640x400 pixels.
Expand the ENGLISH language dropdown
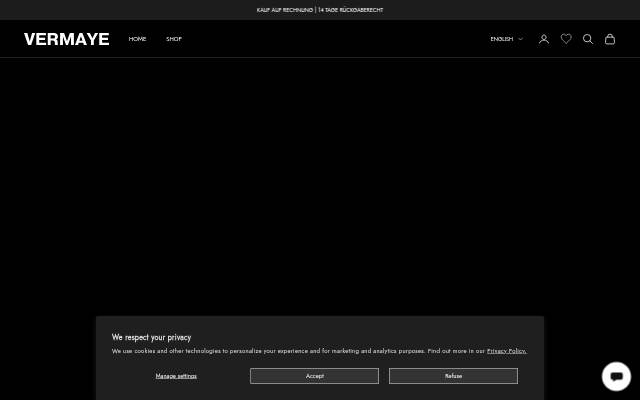coord(507,39)
